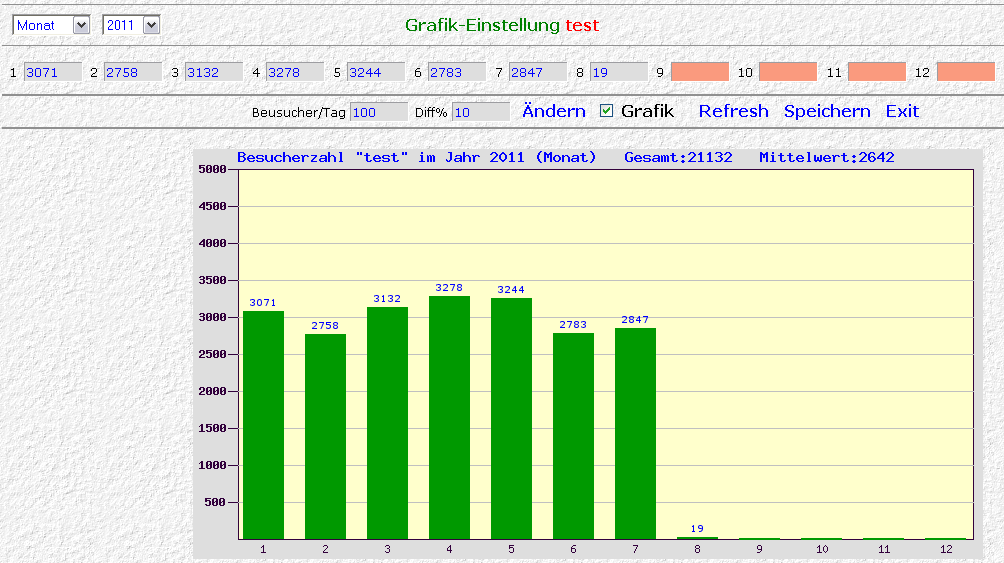This screenshot has width=1004, height=563.
Task: Click the 'Grafik-Einstellung test' heading
Action: [x=502, y=25]
